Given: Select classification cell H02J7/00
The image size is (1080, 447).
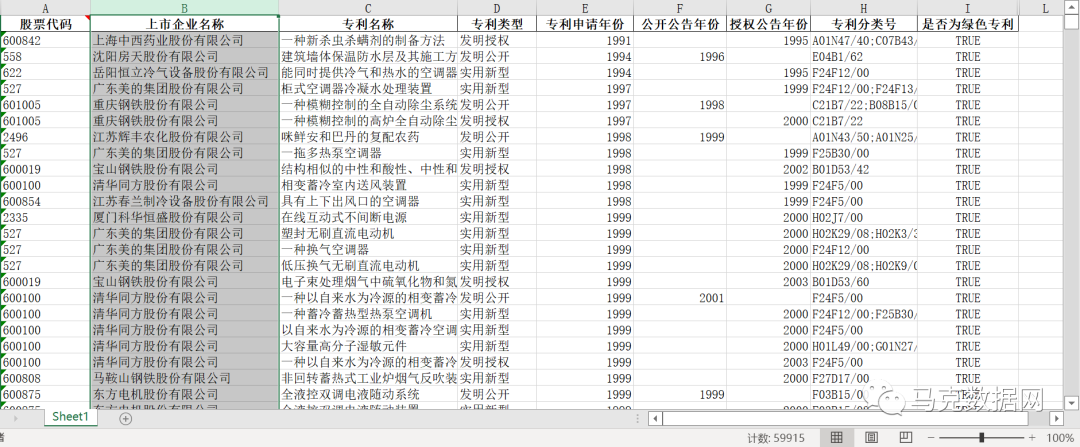Looking at the screenshot, I should tap(864, 217).
